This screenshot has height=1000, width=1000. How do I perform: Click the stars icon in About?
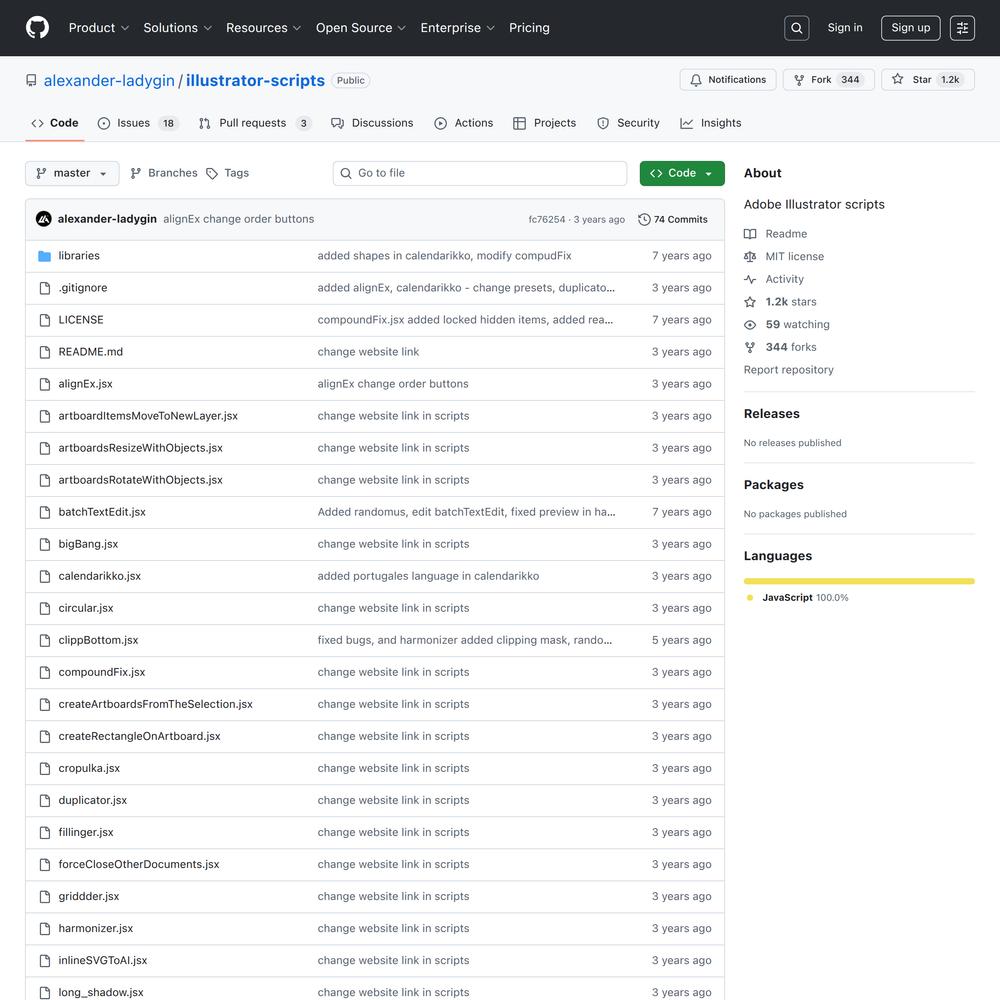750,302
